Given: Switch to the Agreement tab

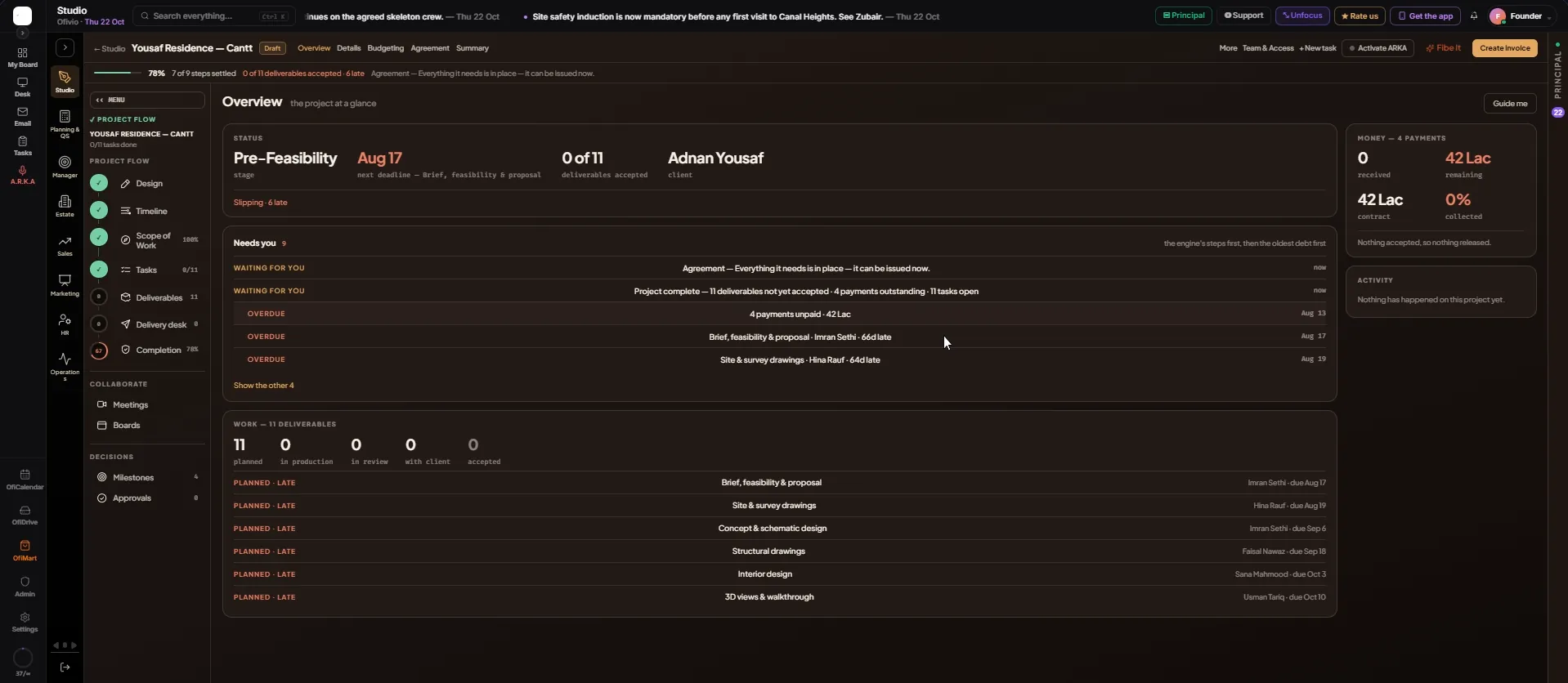Looking at the screenshot, I should click(430, 48).
